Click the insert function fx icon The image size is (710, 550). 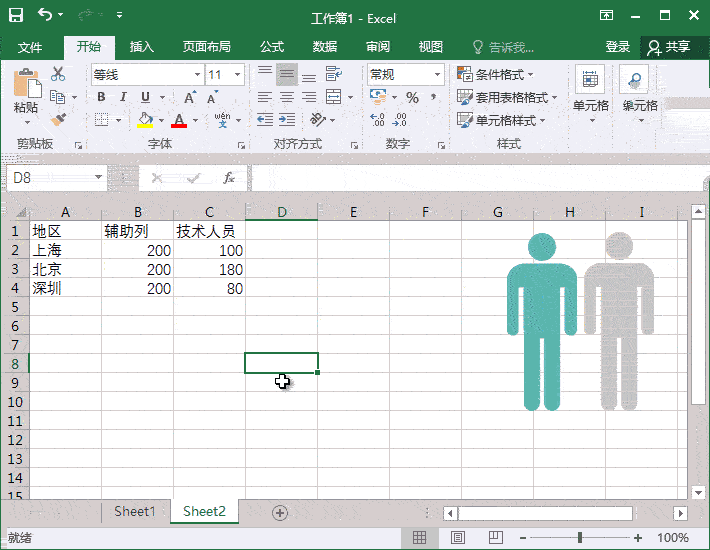pos(229,178)
